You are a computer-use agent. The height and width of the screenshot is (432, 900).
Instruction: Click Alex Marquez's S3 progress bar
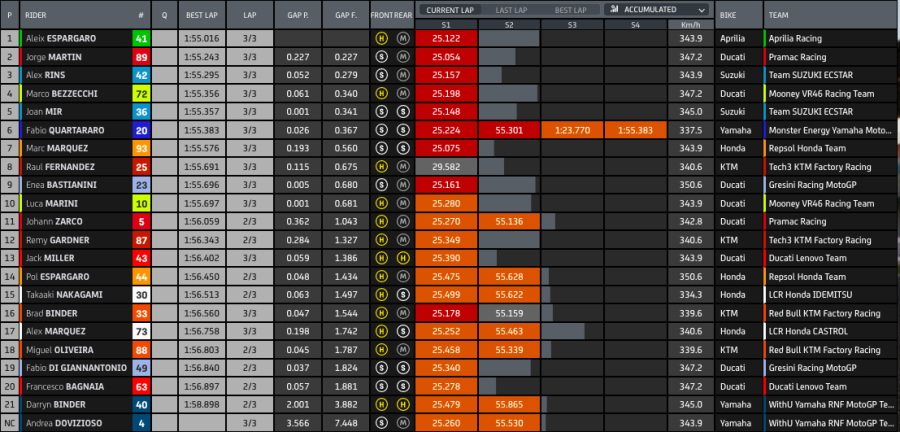pyautogui.click(x=563, y=332)
